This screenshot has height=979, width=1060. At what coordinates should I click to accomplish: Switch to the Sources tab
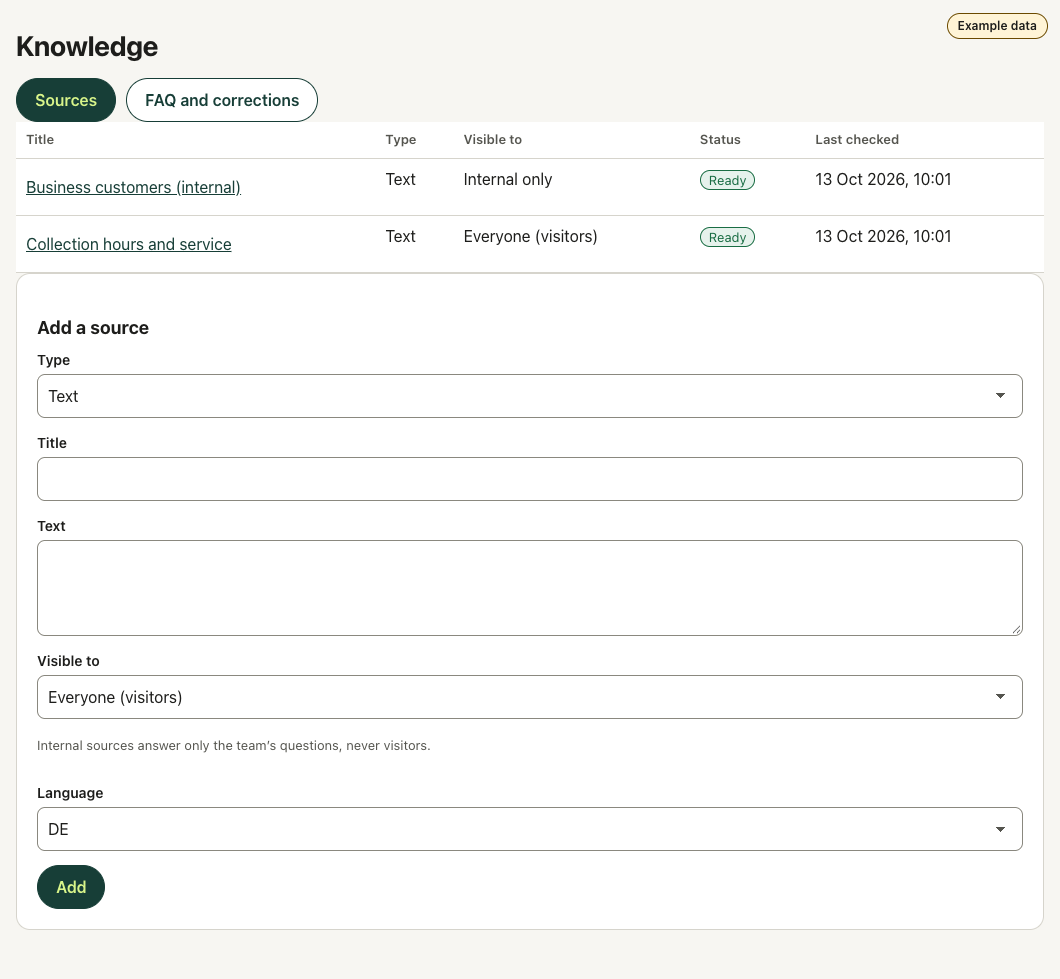coord(66,100)
